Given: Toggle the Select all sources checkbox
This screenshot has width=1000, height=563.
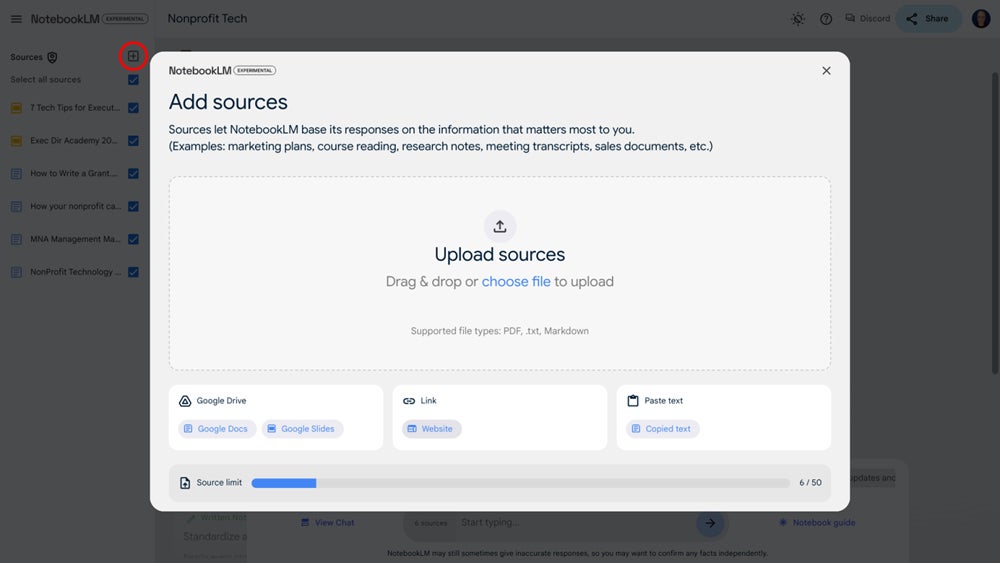Looking at the screenshot, I should [x=133, y=80].
